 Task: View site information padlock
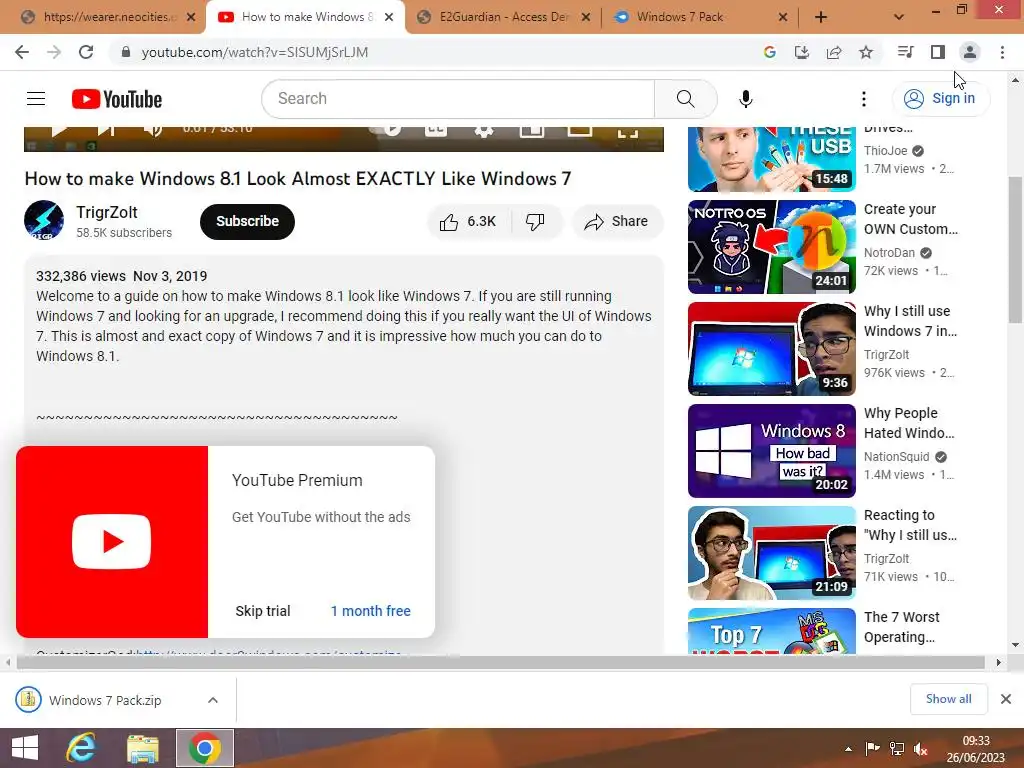(x=126, y=52)
